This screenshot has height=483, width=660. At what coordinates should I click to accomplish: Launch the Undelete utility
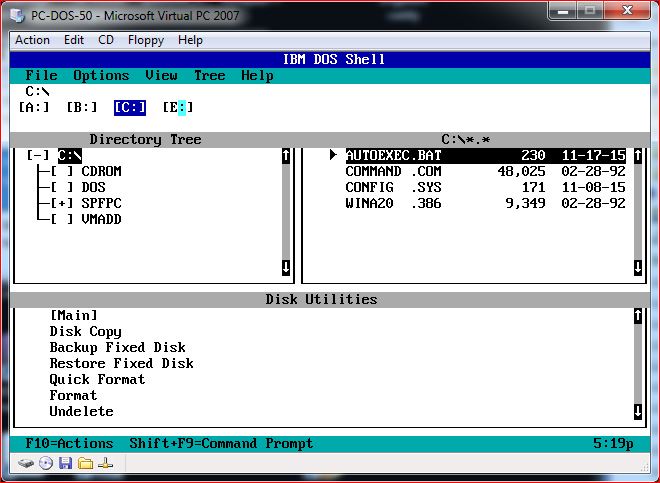tap(81, 411)
